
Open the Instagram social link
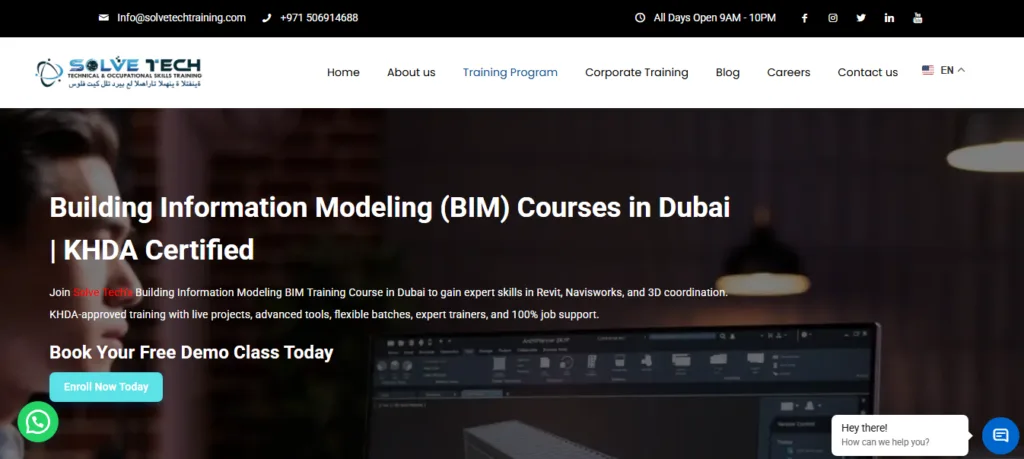point(833,18)
